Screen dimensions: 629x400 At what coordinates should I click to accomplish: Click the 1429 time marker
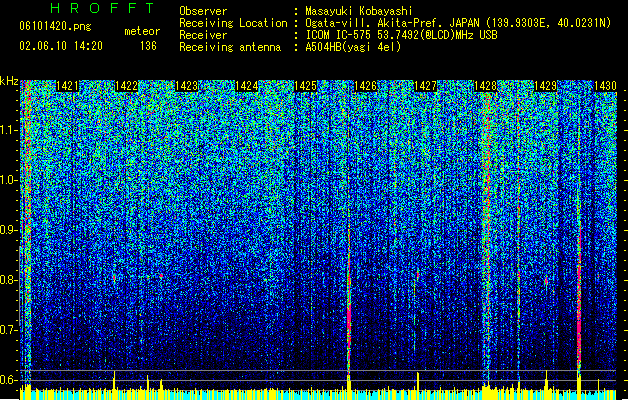tap(546, 86)
